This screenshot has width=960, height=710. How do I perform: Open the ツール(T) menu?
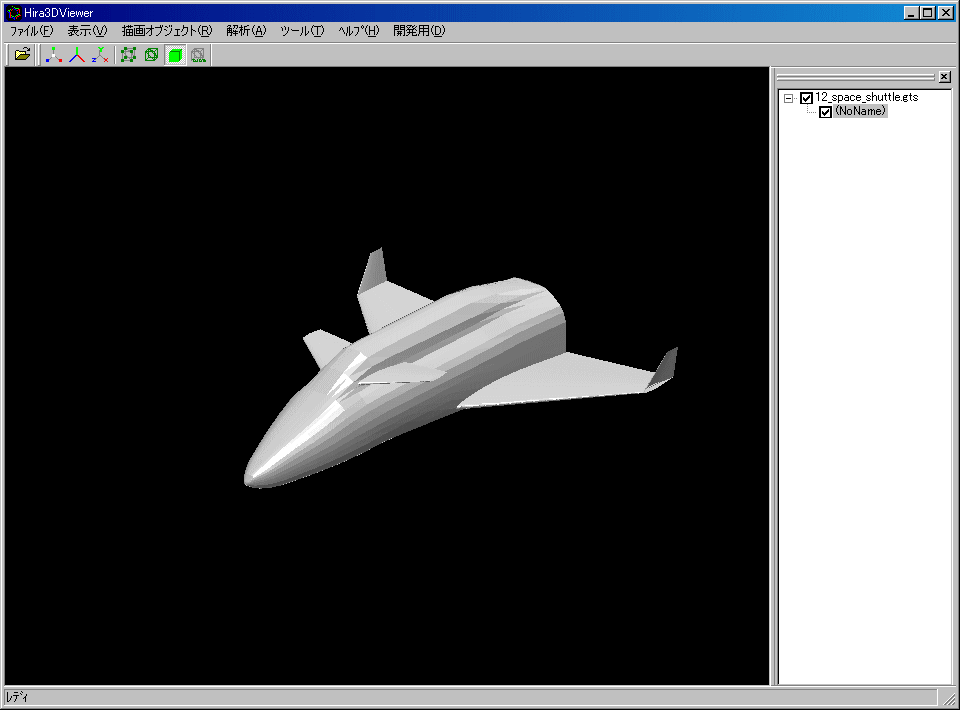click(302, 31)
